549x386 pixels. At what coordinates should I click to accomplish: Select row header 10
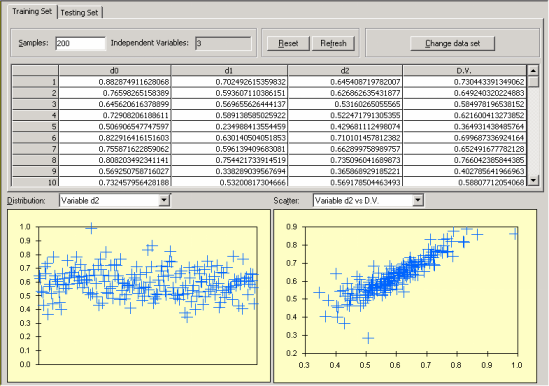(35, 182)
